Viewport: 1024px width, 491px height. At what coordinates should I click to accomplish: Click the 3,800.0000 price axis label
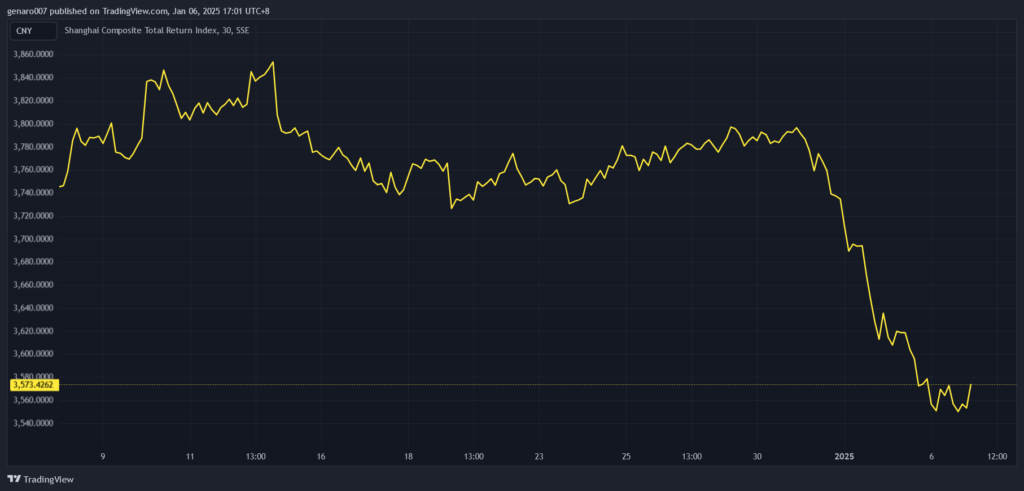(36, 123)
